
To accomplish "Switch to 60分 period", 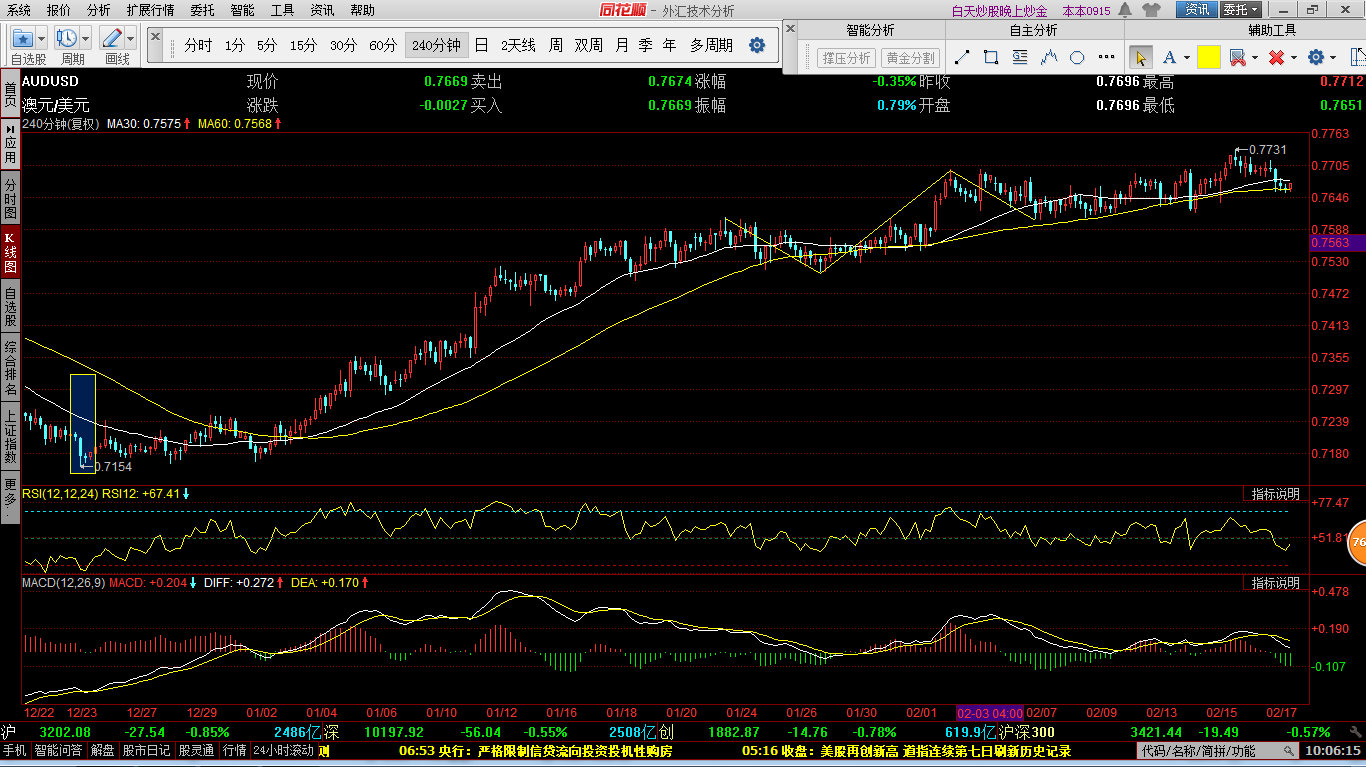I will pyautogui.click(x=383, y=45).
